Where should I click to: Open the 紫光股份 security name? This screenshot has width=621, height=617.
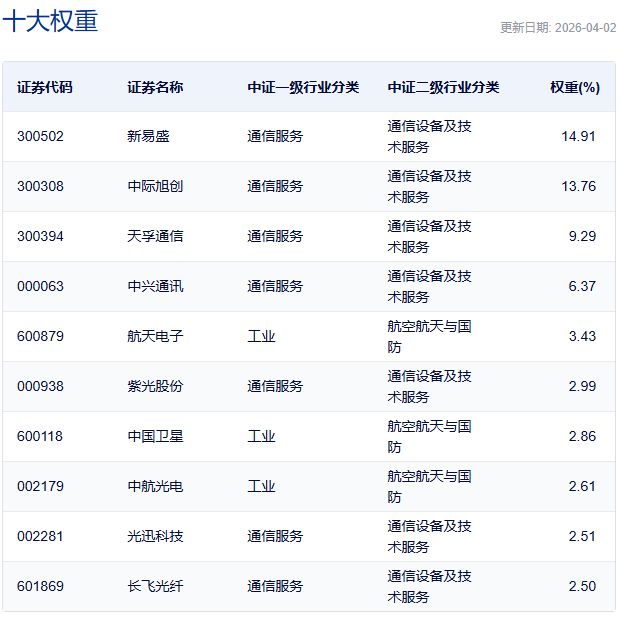tap(155, 386)
